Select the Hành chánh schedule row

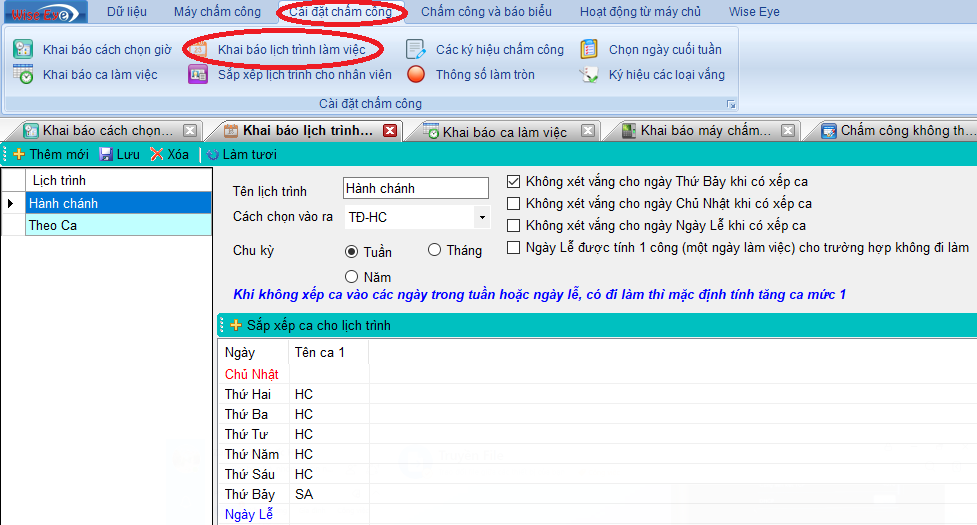118,203
